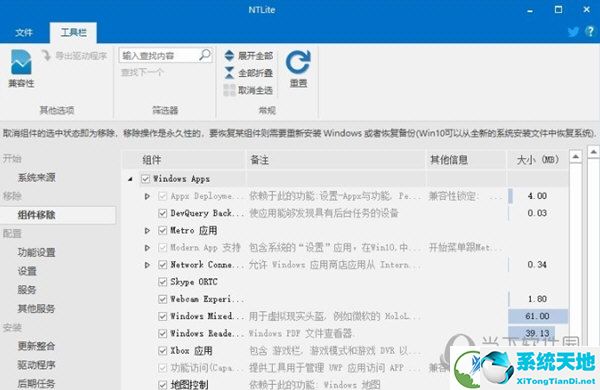
Task: Deselect everything with 取消全选
Action: [x=249, y=90]
